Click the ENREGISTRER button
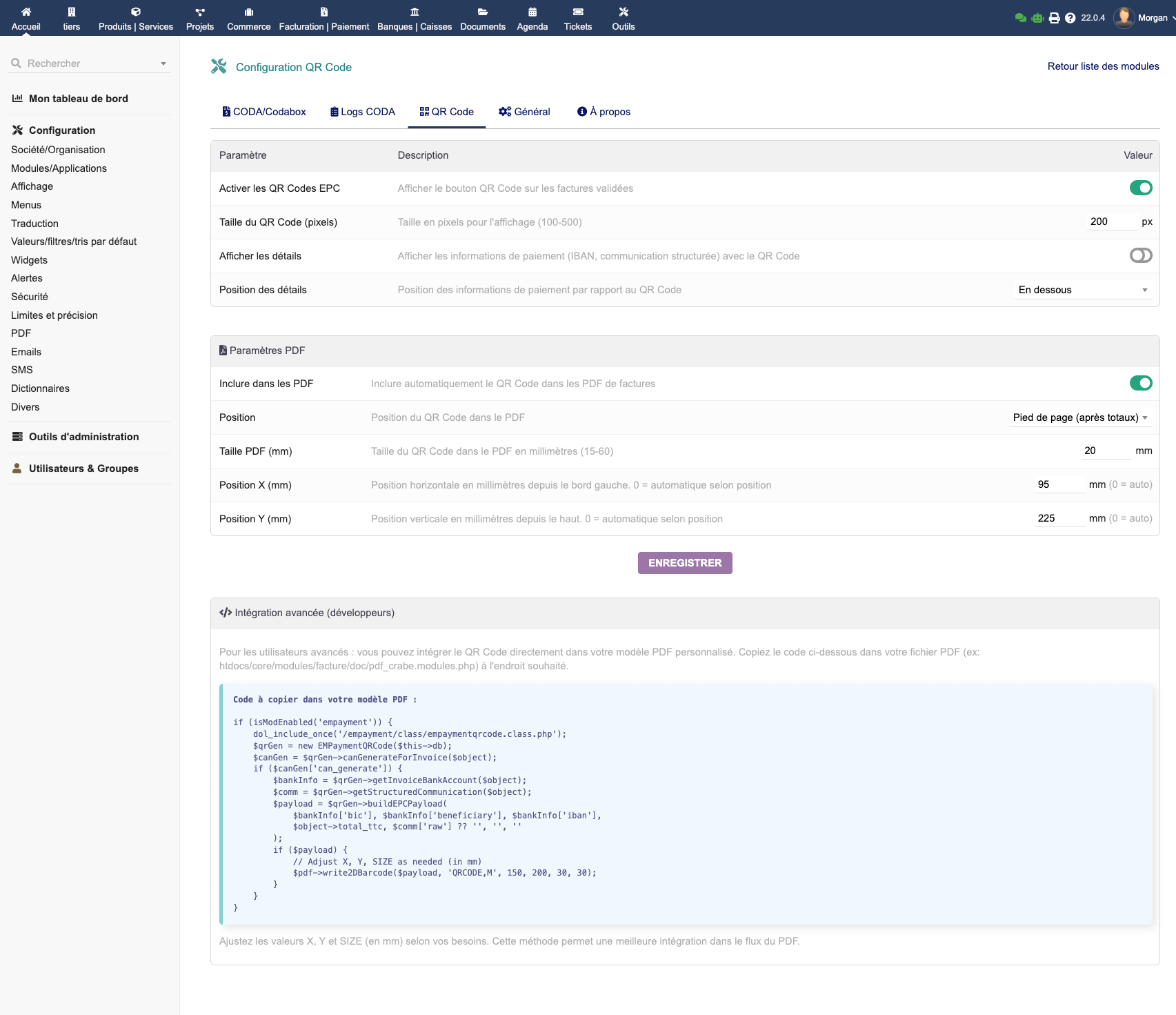Screen dimensions: 1176x1015 tap(684, 562)
